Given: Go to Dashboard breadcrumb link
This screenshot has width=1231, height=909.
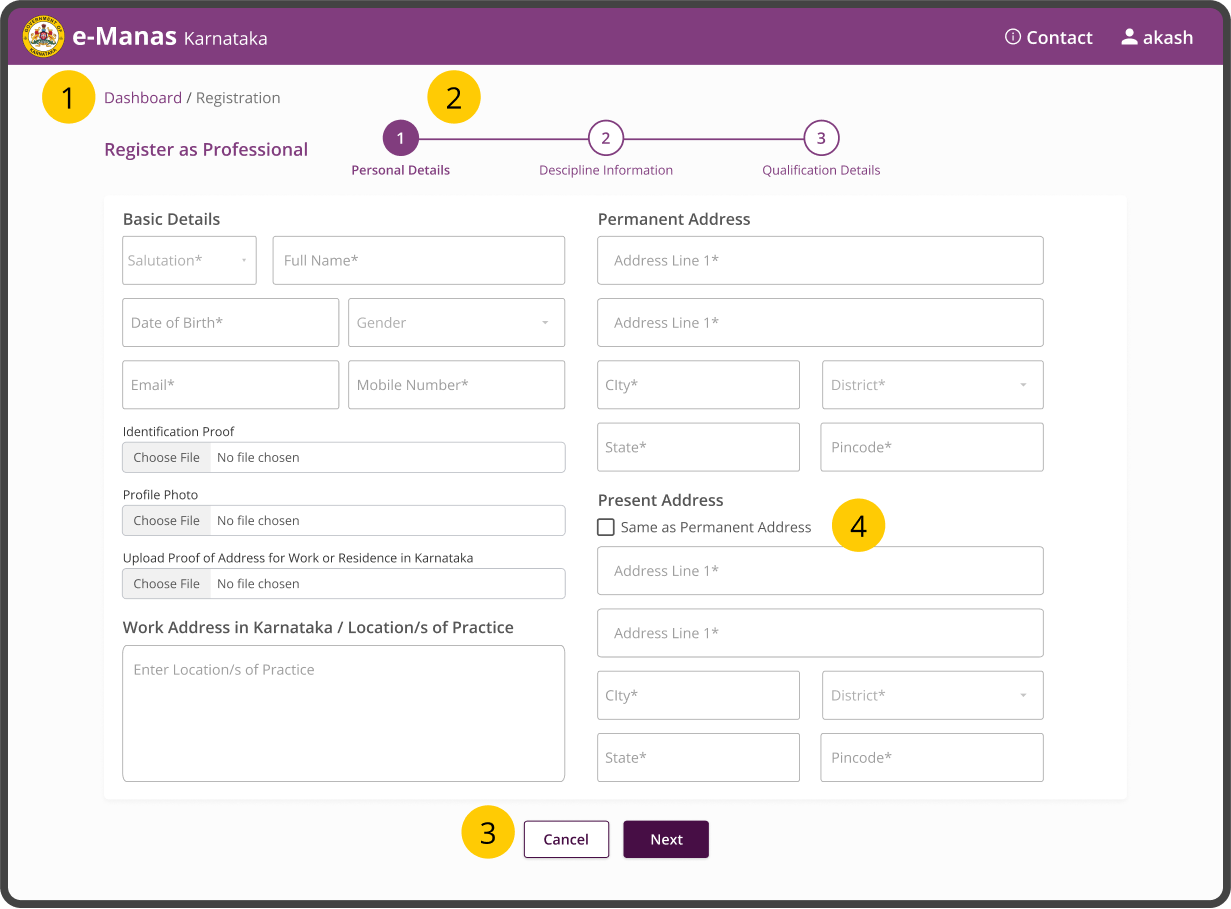Looking at the screenshot, I should (x=143, y=98).
